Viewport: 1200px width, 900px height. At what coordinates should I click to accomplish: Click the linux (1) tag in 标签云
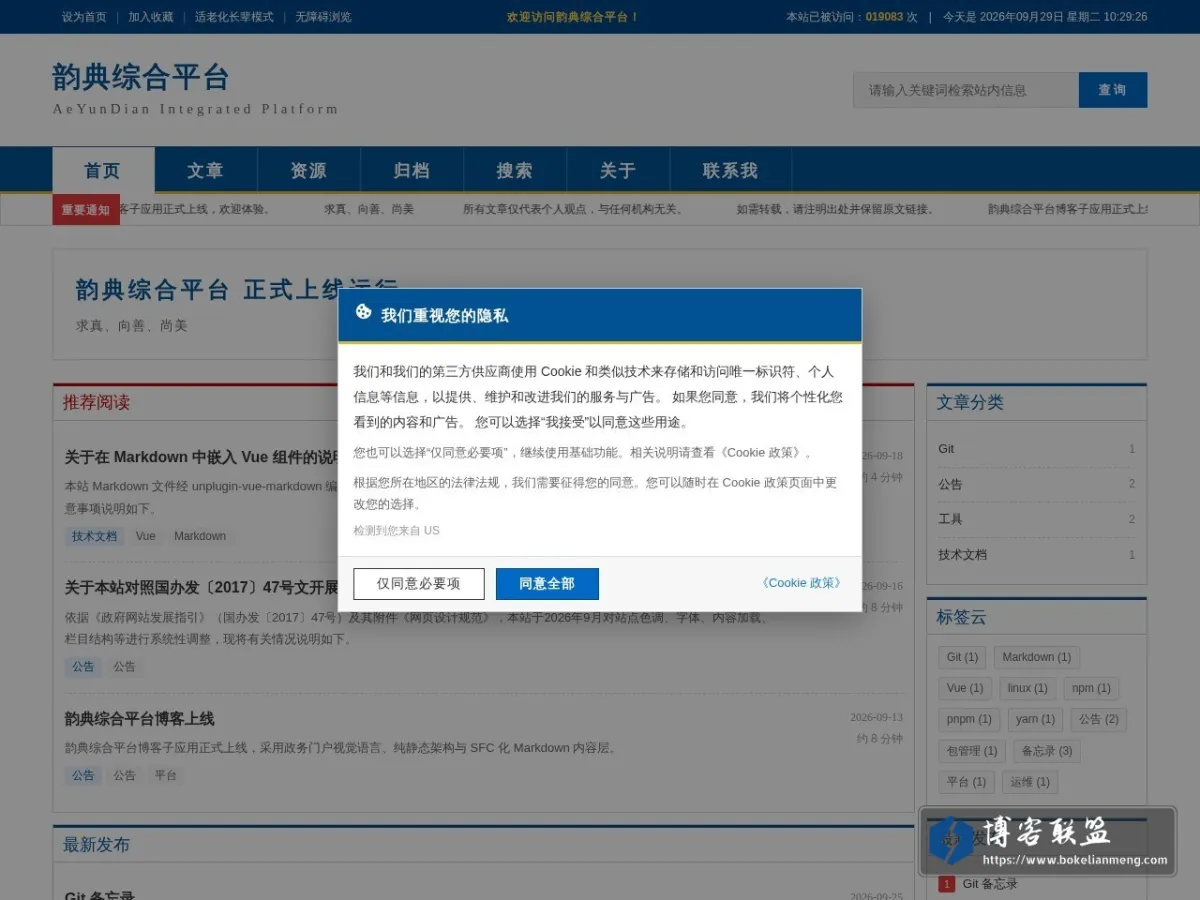(1027, 688)
